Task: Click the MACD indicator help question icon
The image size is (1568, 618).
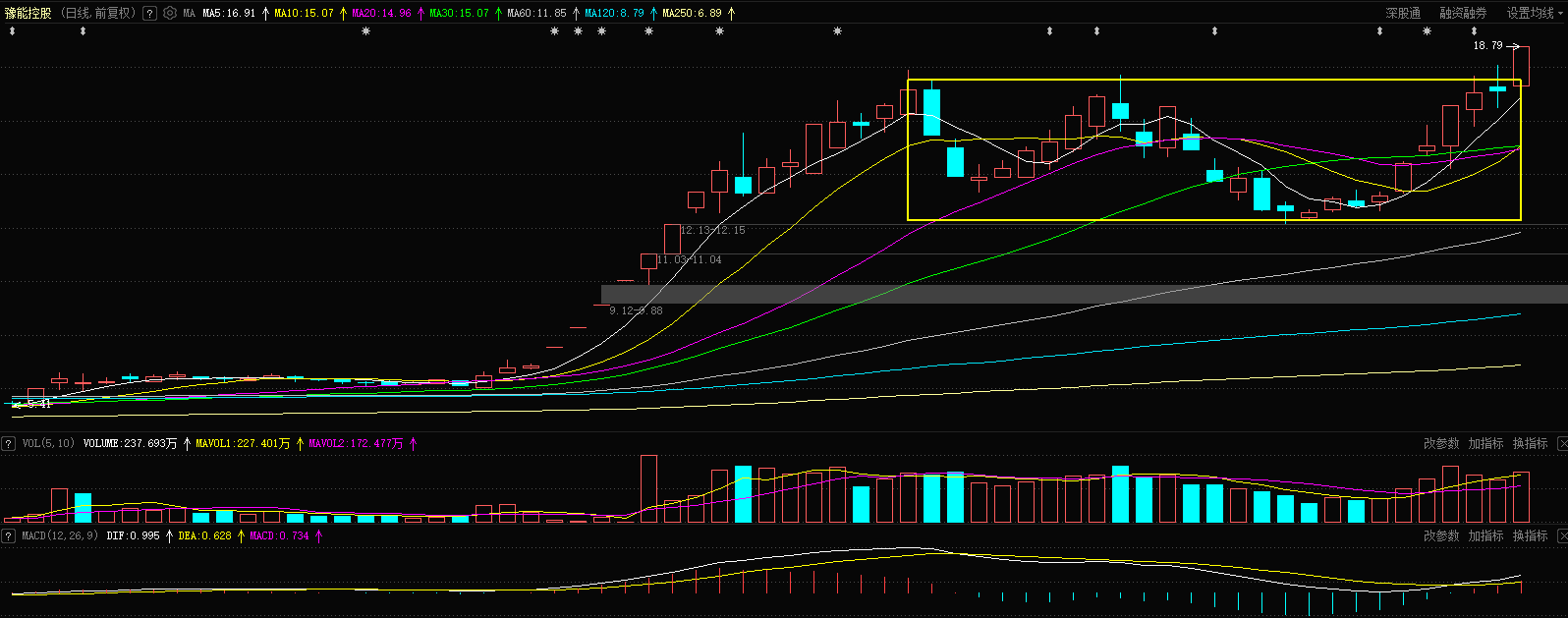Action: [8, 535]
